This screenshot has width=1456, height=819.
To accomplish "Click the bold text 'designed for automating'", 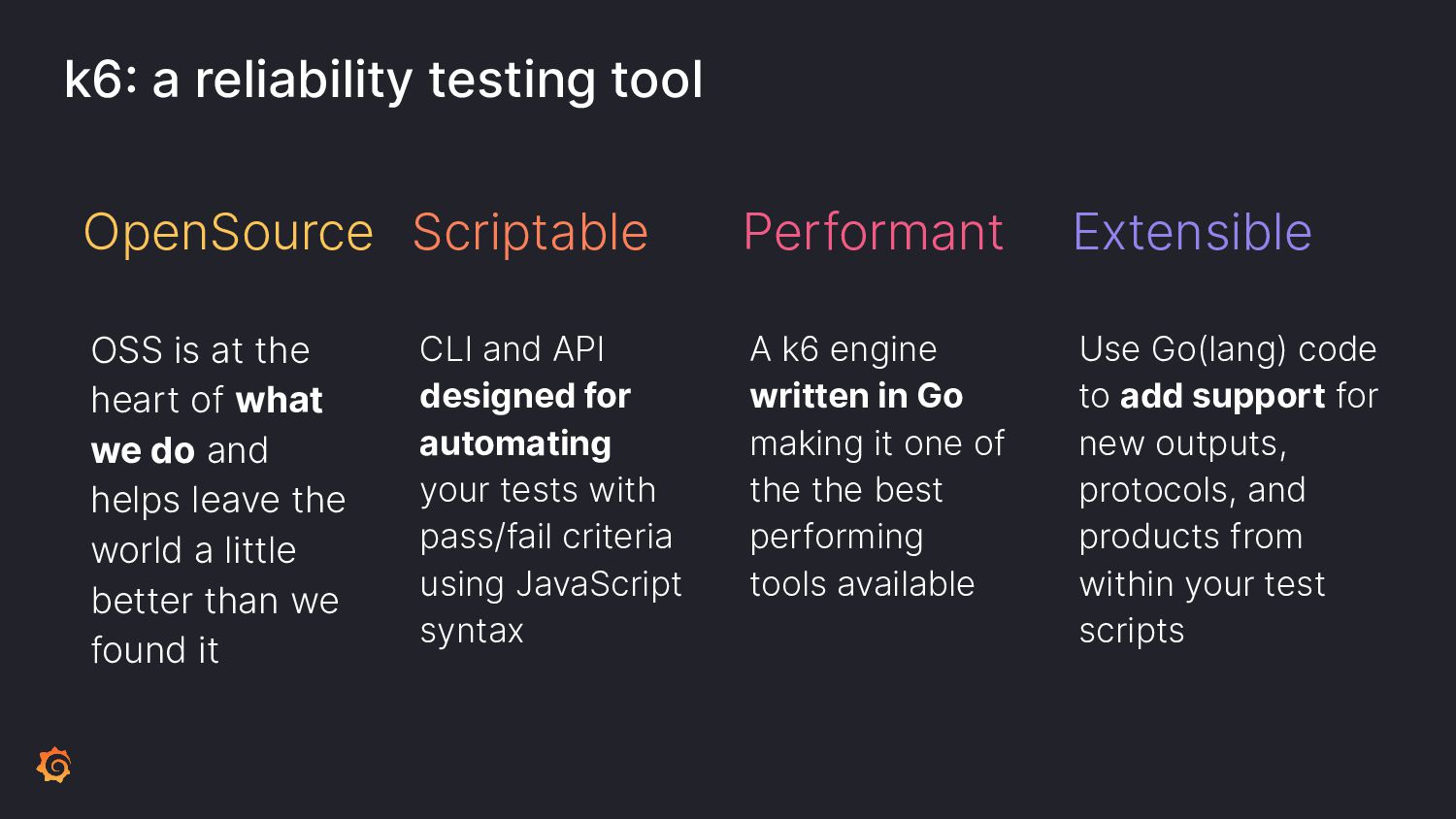I will 525,419.
